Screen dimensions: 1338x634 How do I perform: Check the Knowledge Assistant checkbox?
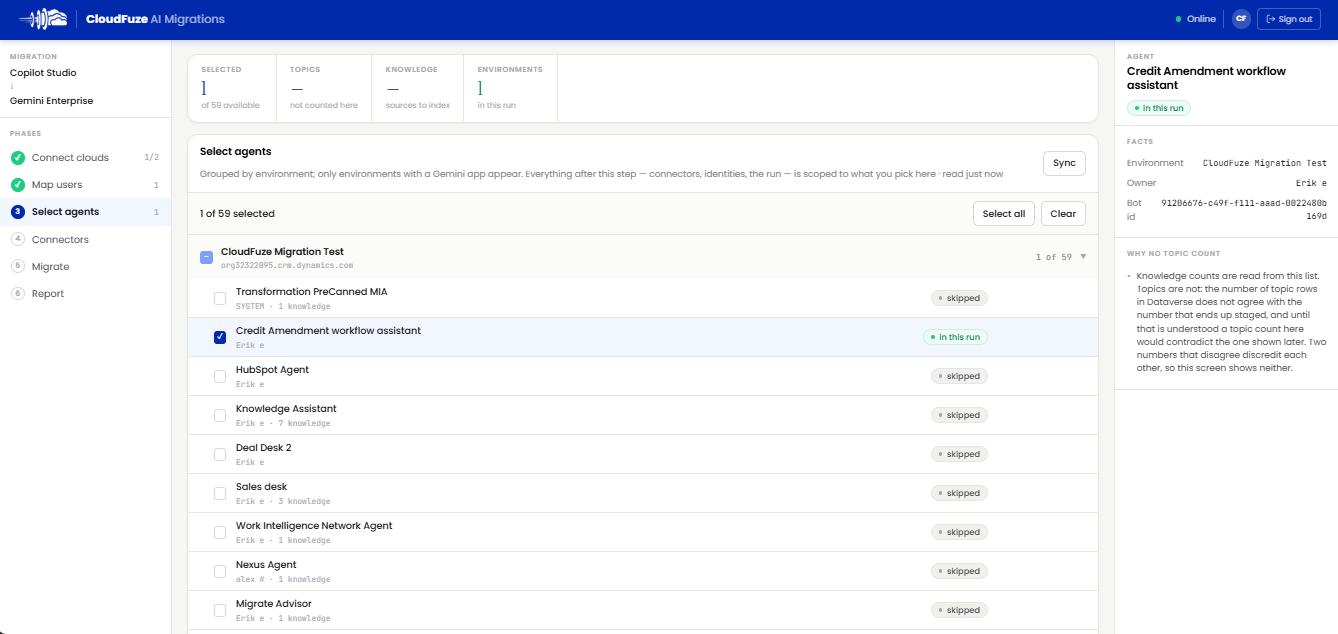[x=220, y=415]
